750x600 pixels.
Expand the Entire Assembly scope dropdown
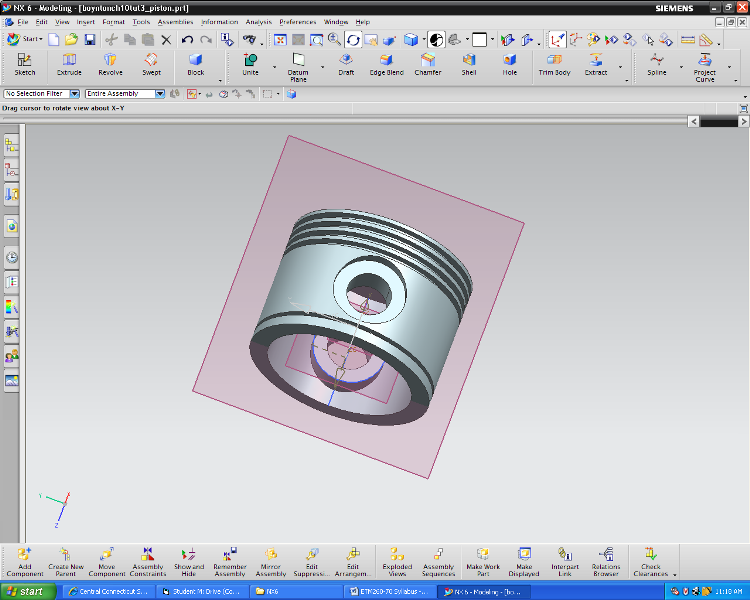click(160, 94)
